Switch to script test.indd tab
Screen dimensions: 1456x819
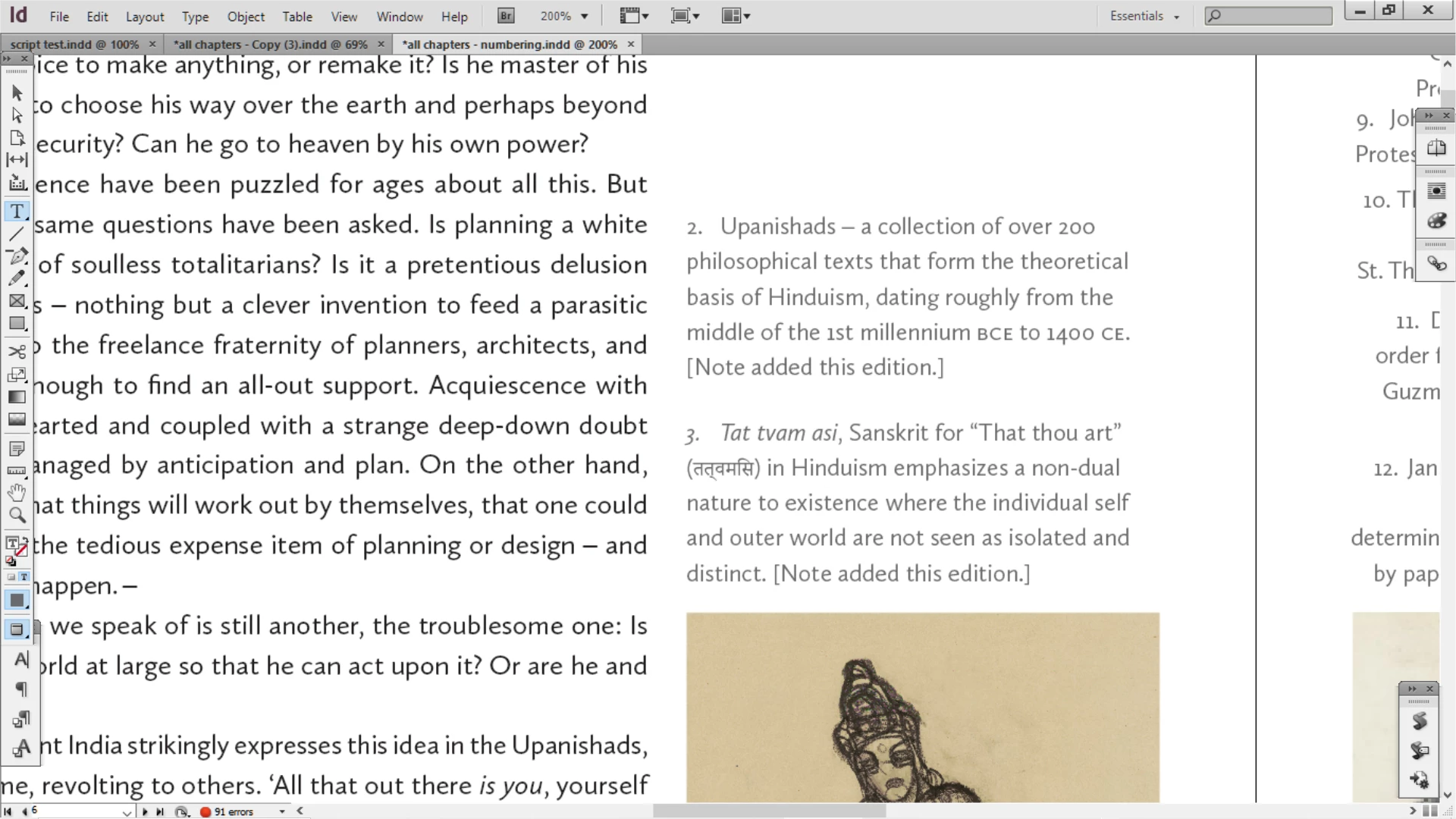[74, 44]
